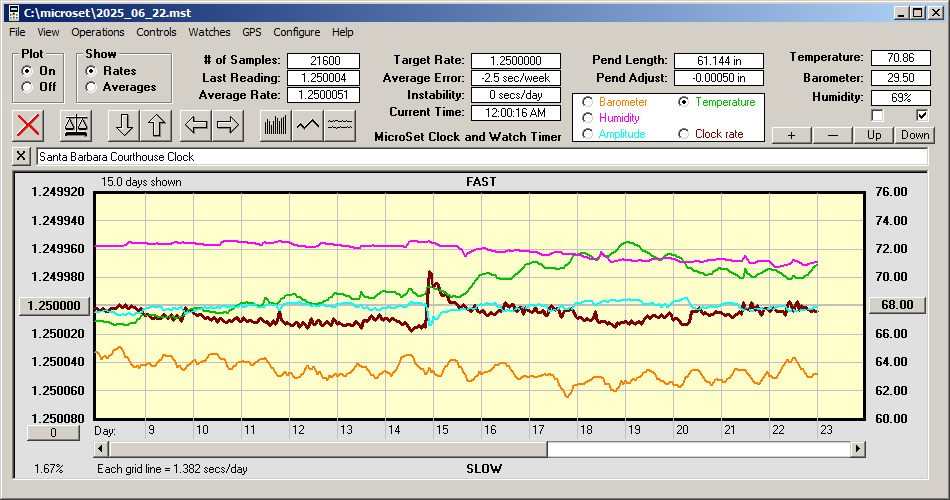Click the Down button
Screen dimensions: 950x500
(915, 135)
